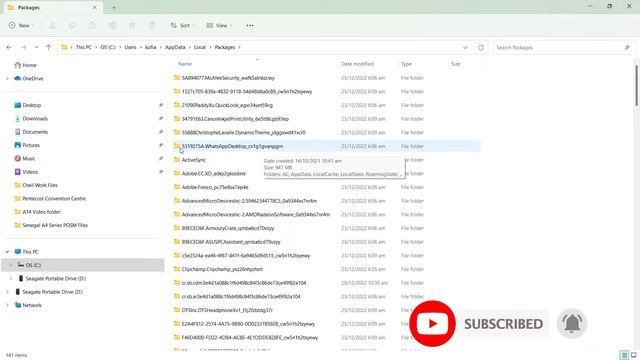Click the vertical scrollbar of the file list
The height and width of the screenshot is (360, 640).
[x=637, y=85]
